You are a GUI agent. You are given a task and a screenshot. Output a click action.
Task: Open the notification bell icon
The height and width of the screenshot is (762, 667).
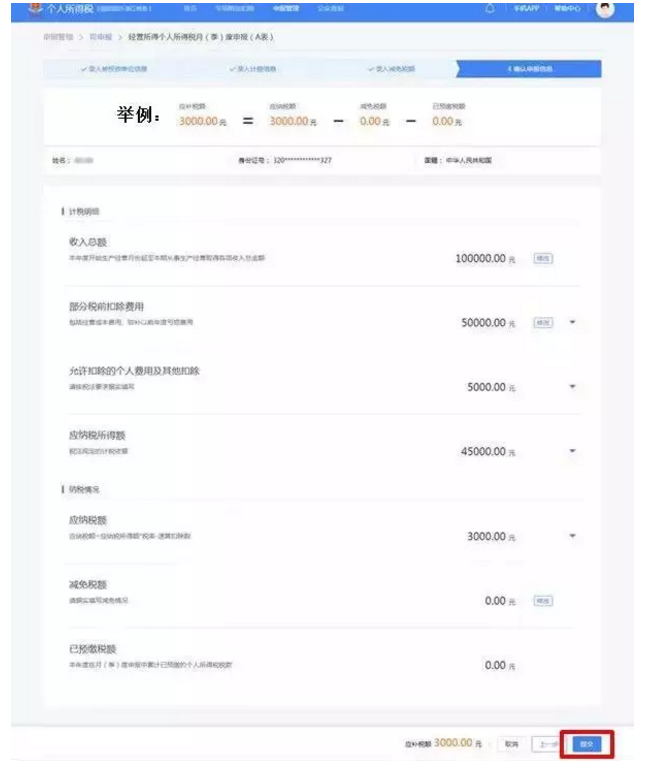click(490, 8)
